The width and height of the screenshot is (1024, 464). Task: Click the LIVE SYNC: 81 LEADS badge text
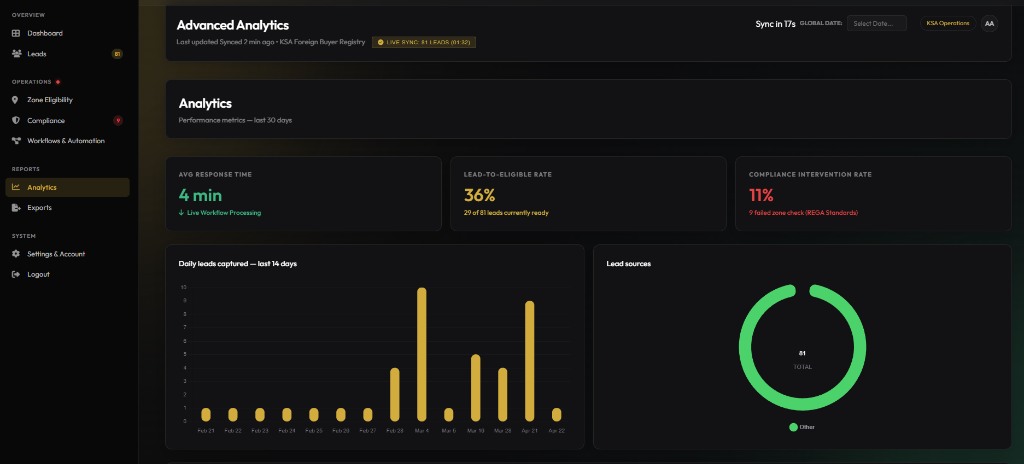point(429,42)
